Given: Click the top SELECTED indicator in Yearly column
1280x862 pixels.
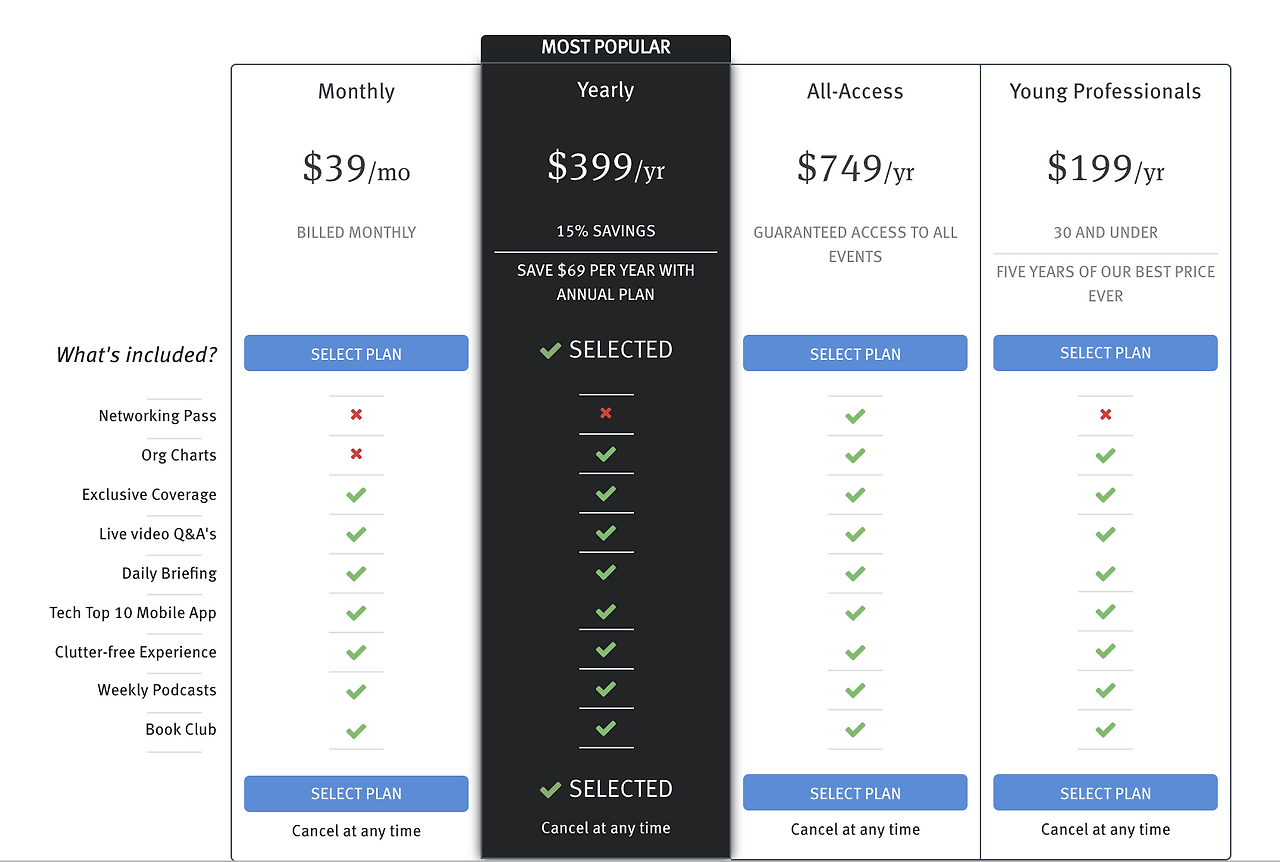Looking at the screenshot, I should 606,350.
